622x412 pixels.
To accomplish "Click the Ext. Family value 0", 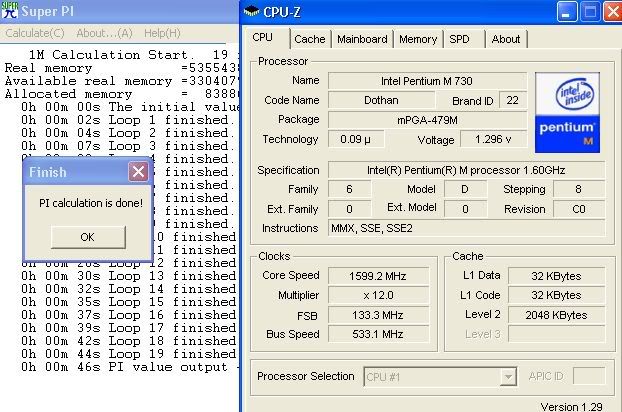I will [x=349, y=209].
